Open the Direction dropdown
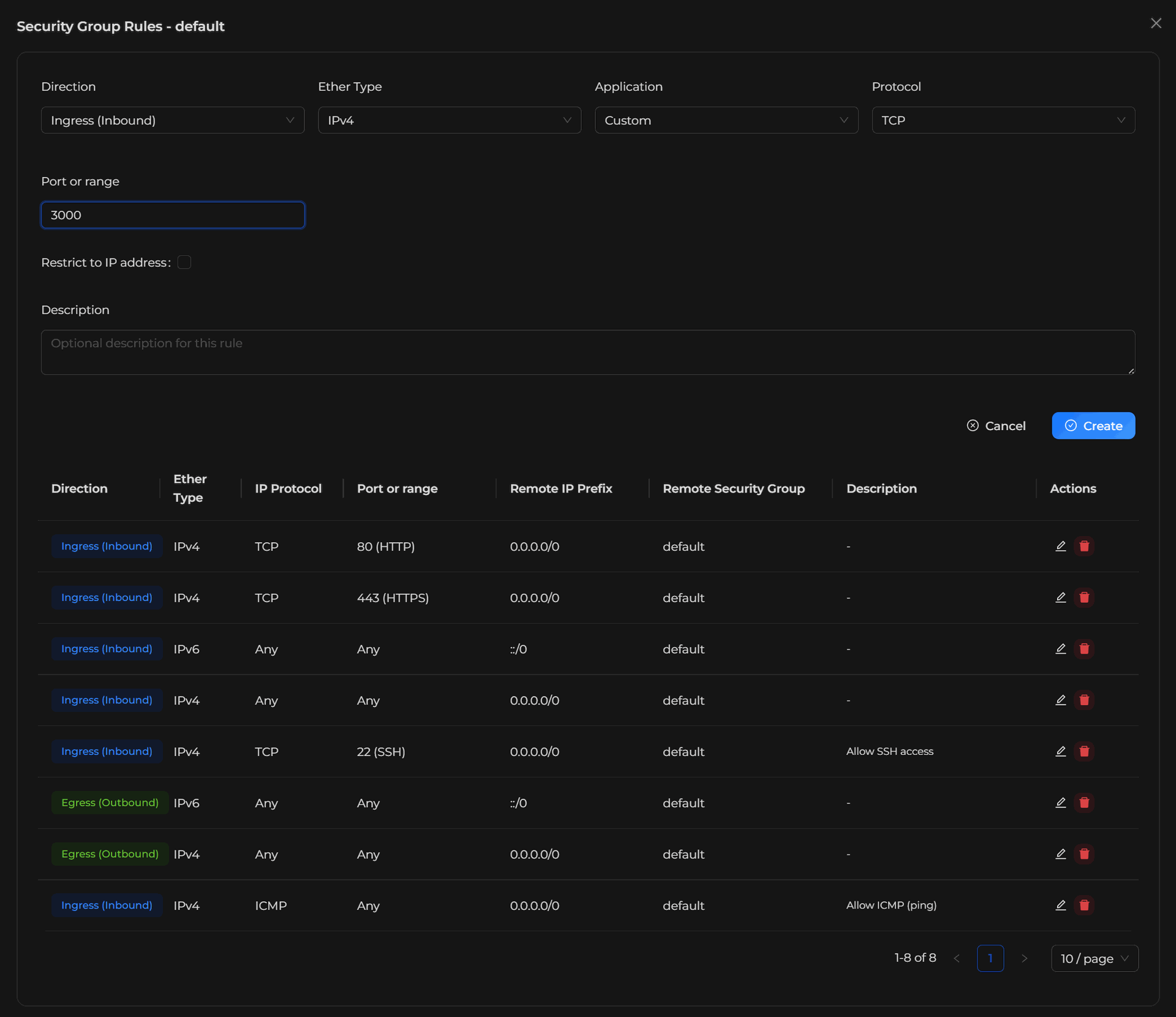Viewport: 1176px width, 1017px height. click(172, 120)
